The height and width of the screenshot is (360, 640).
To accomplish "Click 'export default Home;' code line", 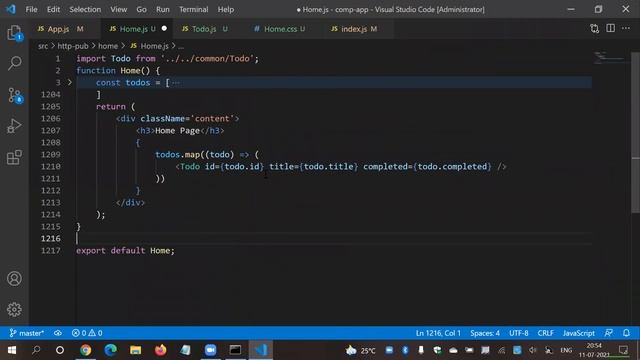I will (125, 251).
